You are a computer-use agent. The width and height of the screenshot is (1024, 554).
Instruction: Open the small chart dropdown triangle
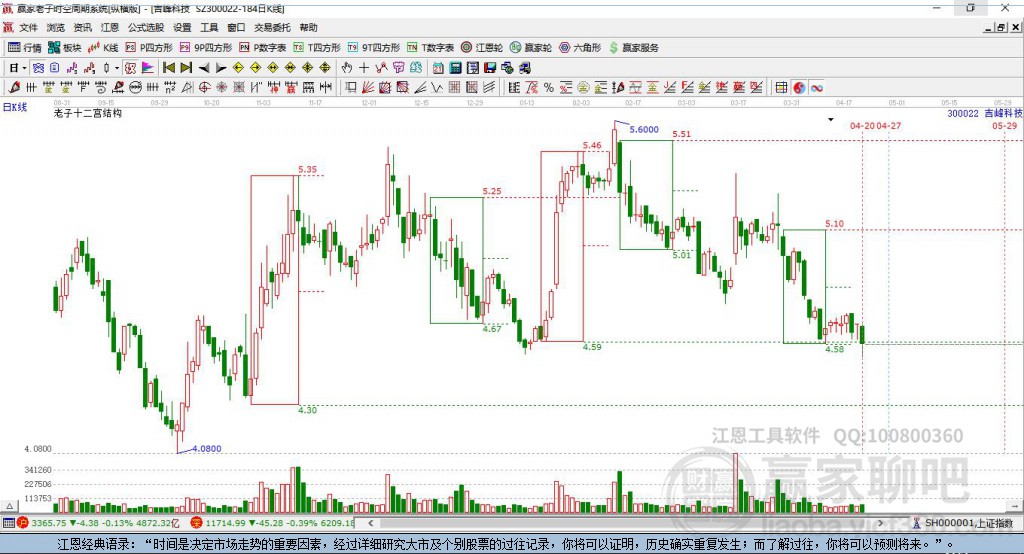831,120
